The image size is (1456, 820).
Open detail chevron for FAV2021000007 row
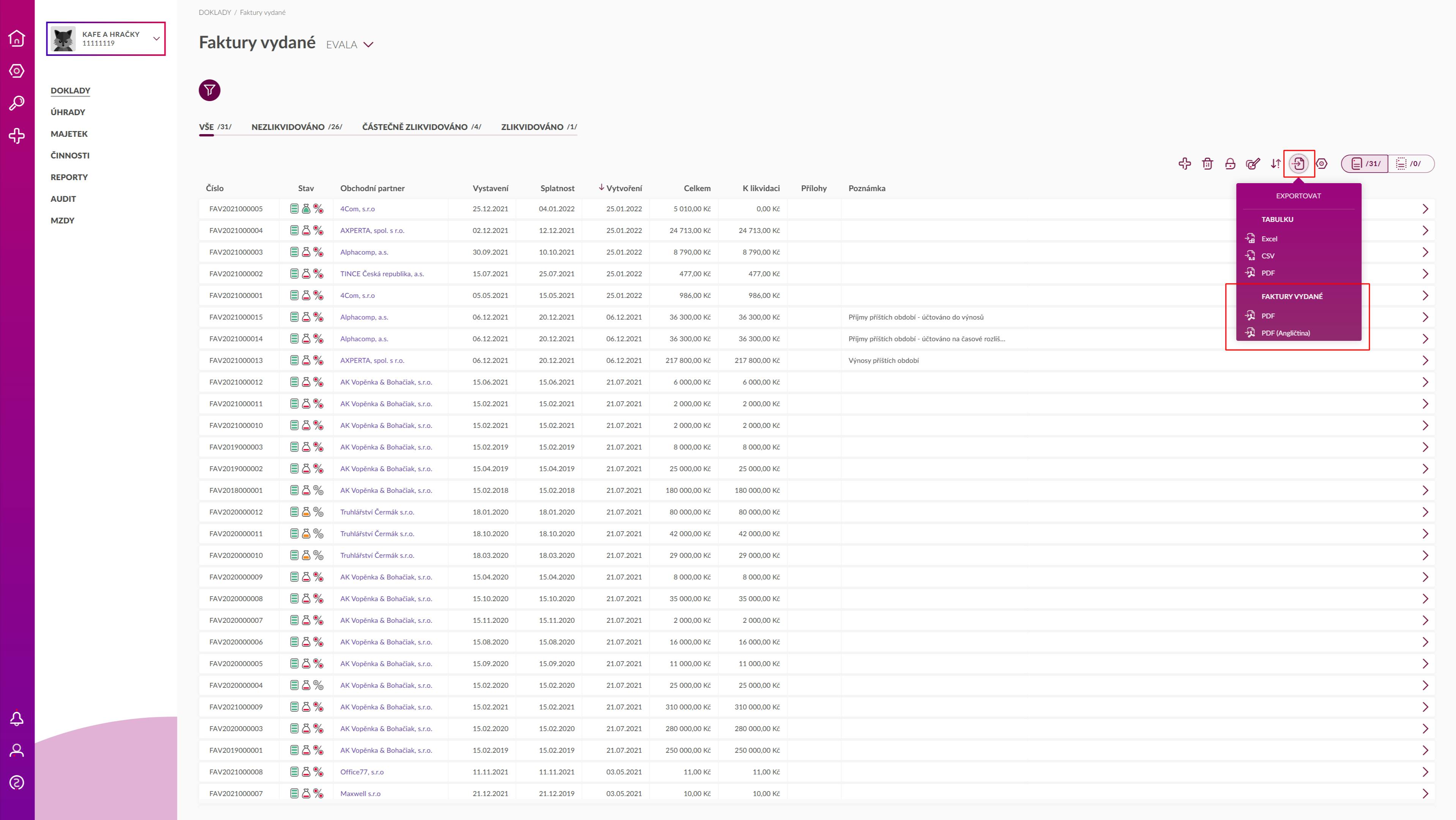(1425, 793)
